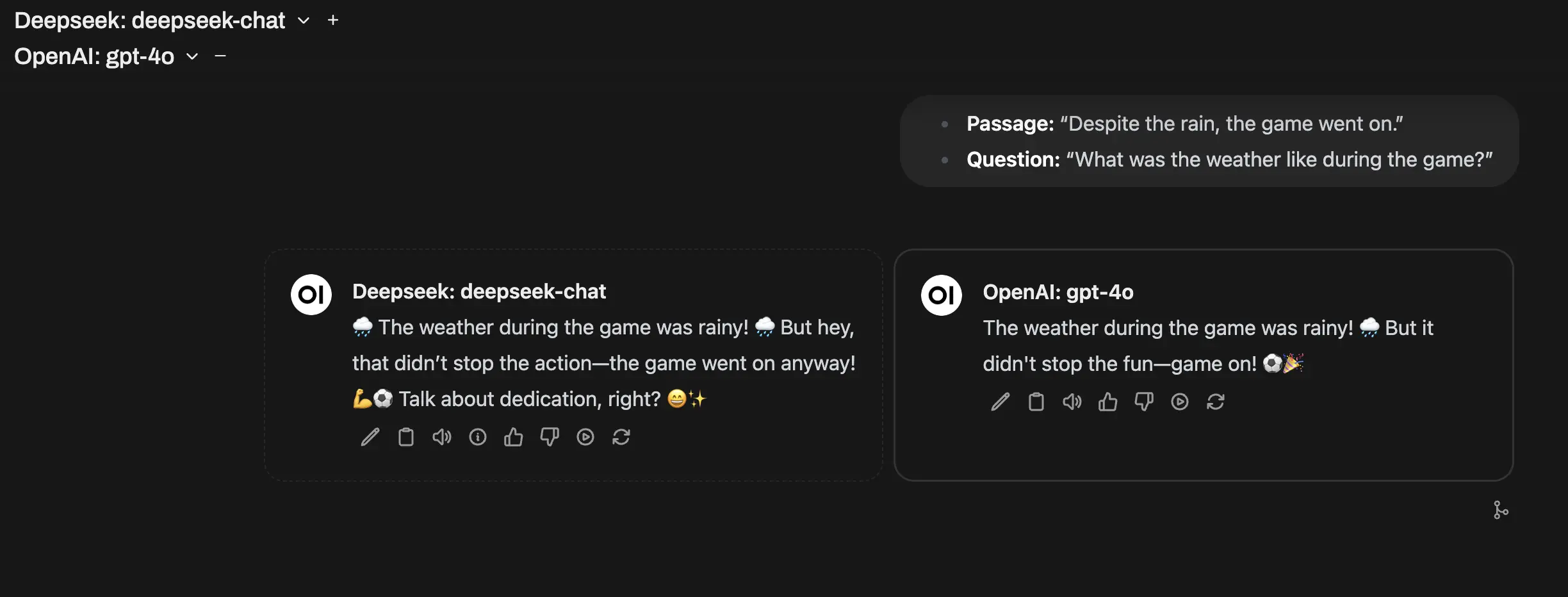This screenshot has width=1568, height=597.
Task: Give a thumbs up to the deepseek-chat response
Action: click(x=514, y=437)
